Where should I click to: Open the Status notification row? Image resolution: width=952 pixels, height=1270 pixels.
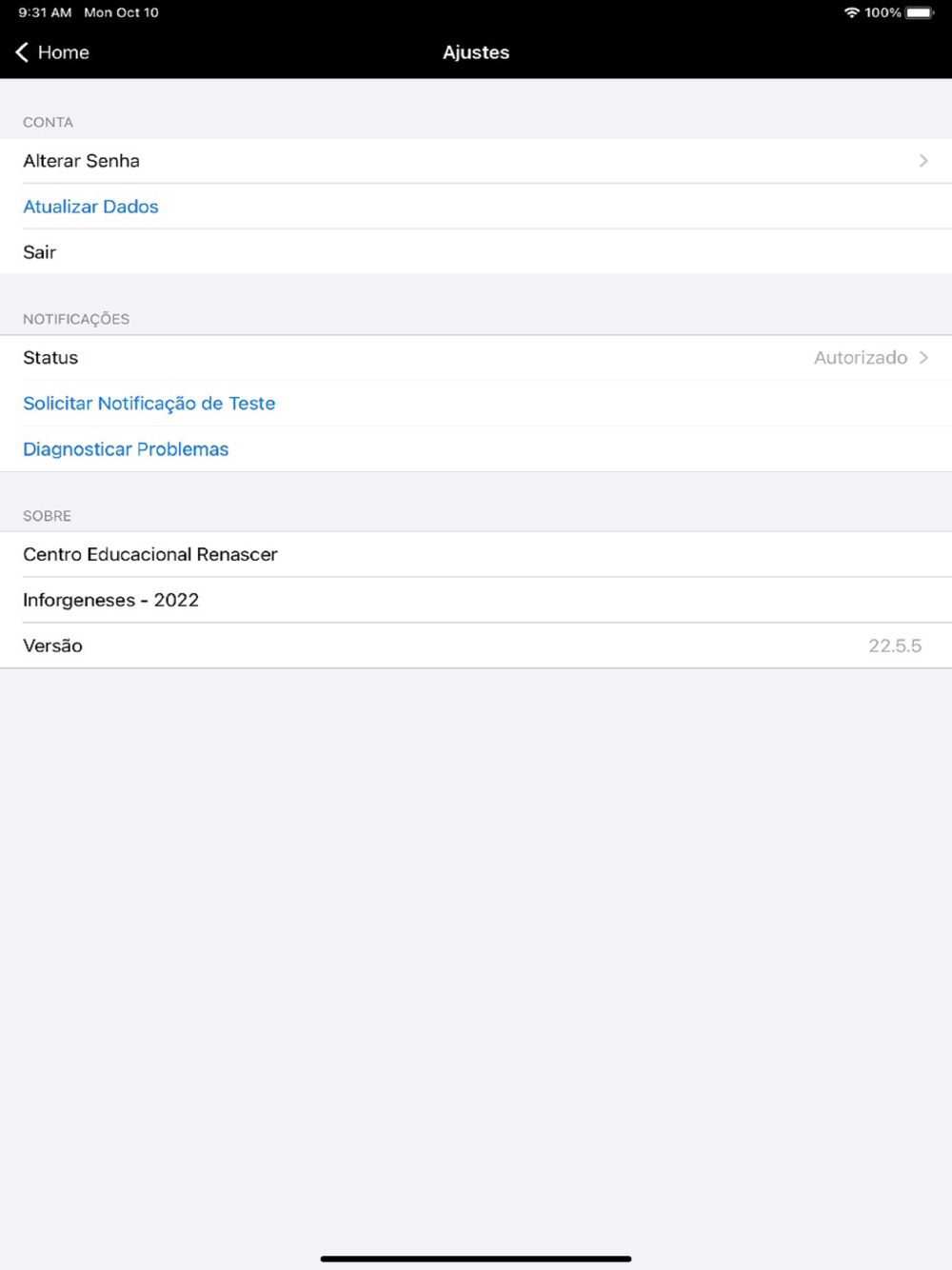click(476, 358)
